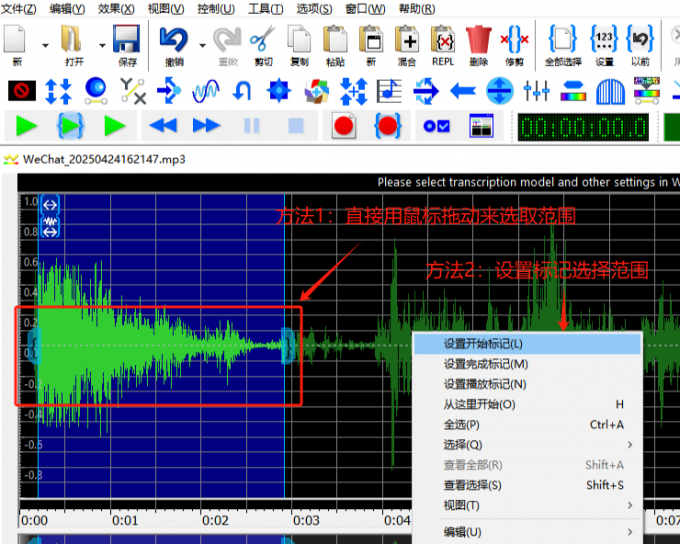Viewport: 680px width, 544px height.
Task: Click 查看选择(S) in the context menu
Action: click(x=472, y=485)
